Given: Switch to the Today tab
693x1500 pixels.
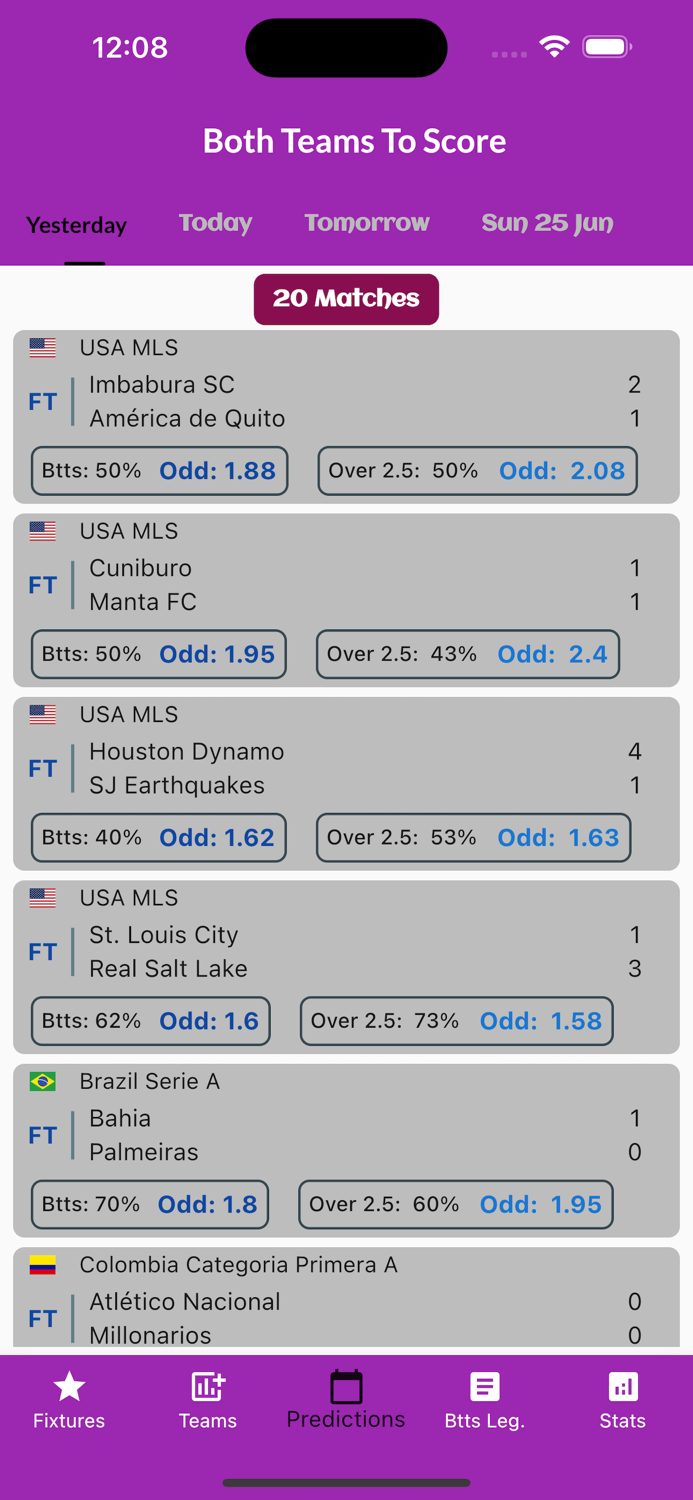Looking at the screenshot, I should (x=215, y=223).
